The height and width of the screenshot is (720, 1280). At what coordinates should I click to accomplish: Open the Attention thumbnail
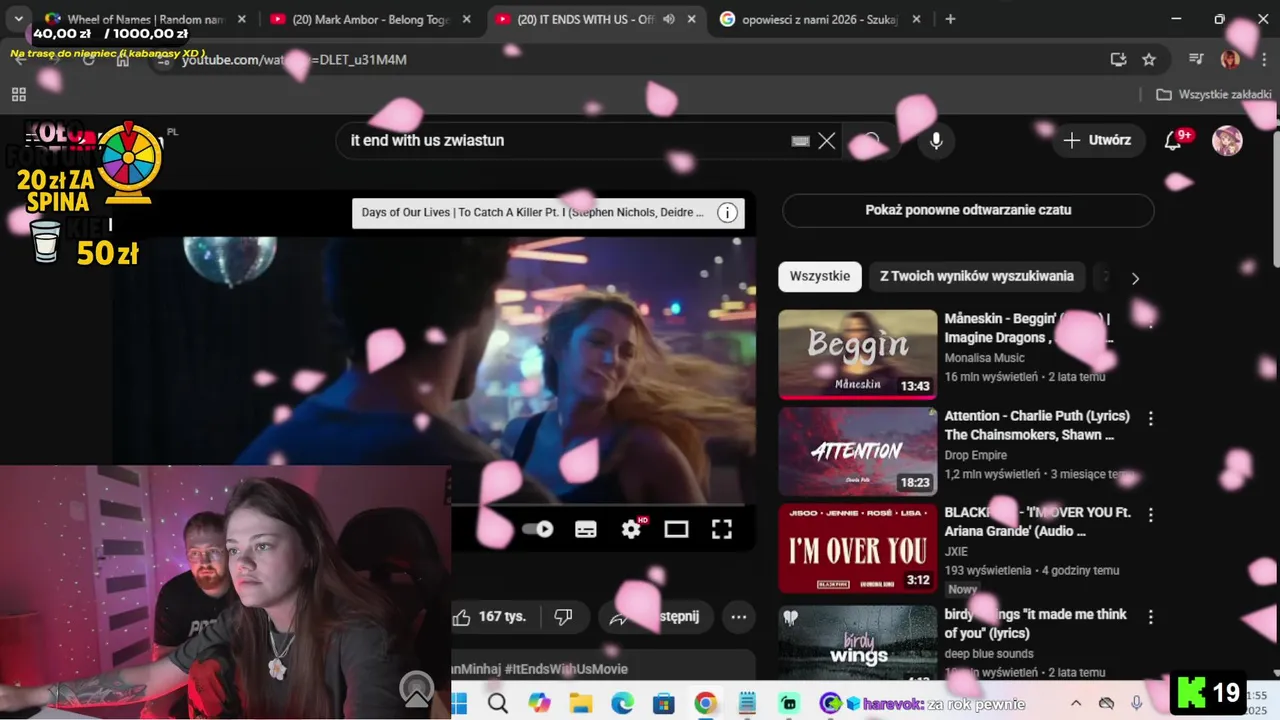(858, 451)
